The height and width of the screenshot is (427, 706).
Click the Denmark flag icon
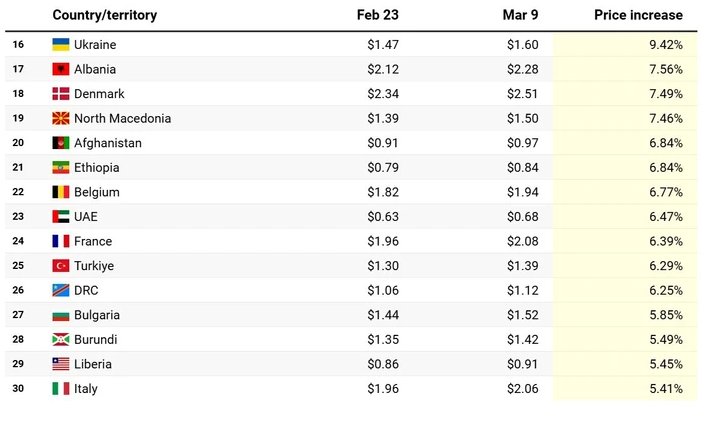point(61,94)
